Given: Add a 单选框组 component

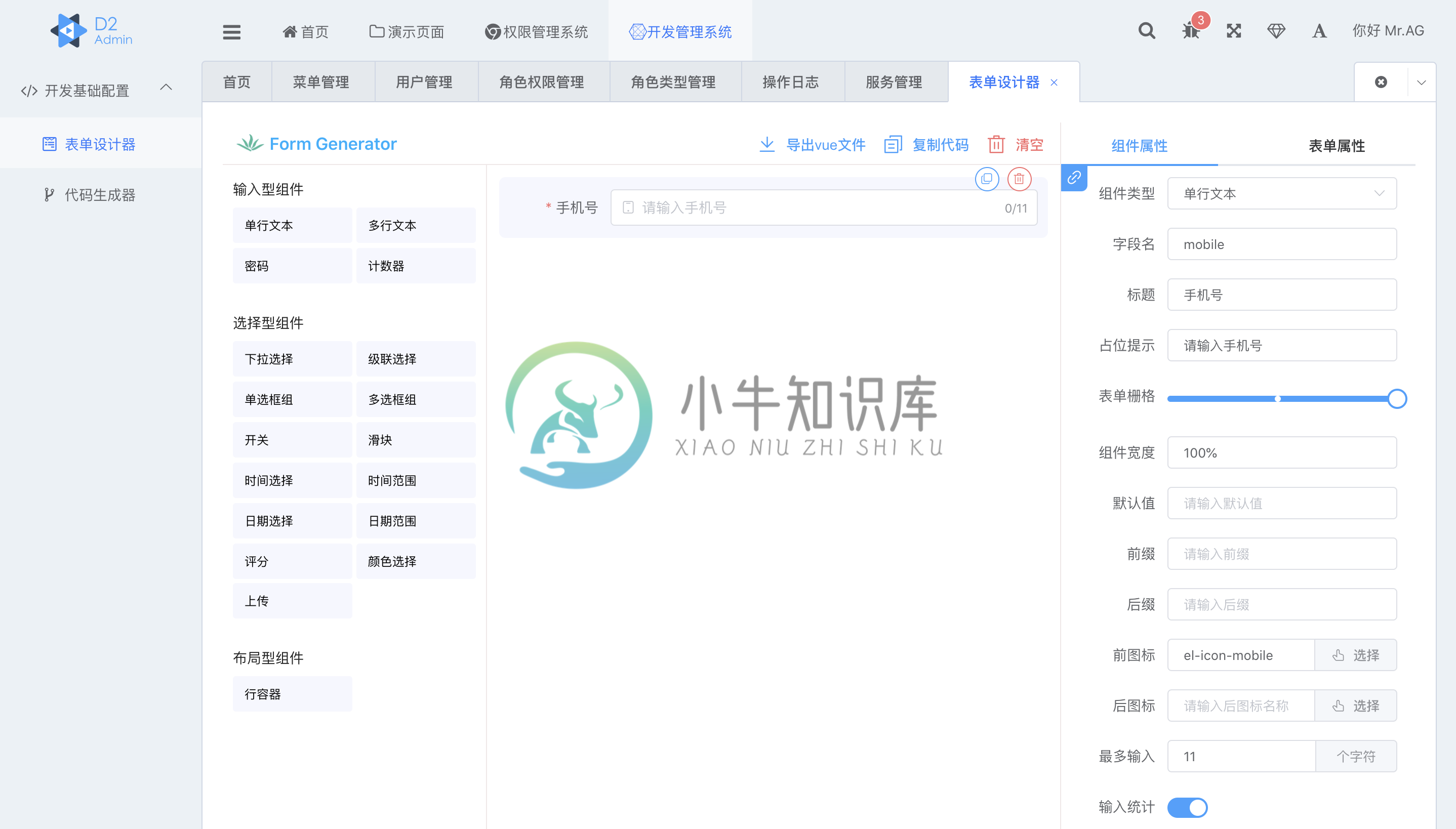Looking at the screenshot, I should (292, 400).
